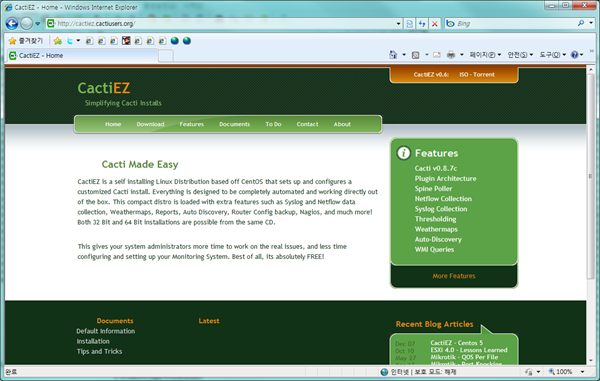Screen dimensions: 600x381
Task: Open the search provider dropdown arrow
Action: click(591, 23)
